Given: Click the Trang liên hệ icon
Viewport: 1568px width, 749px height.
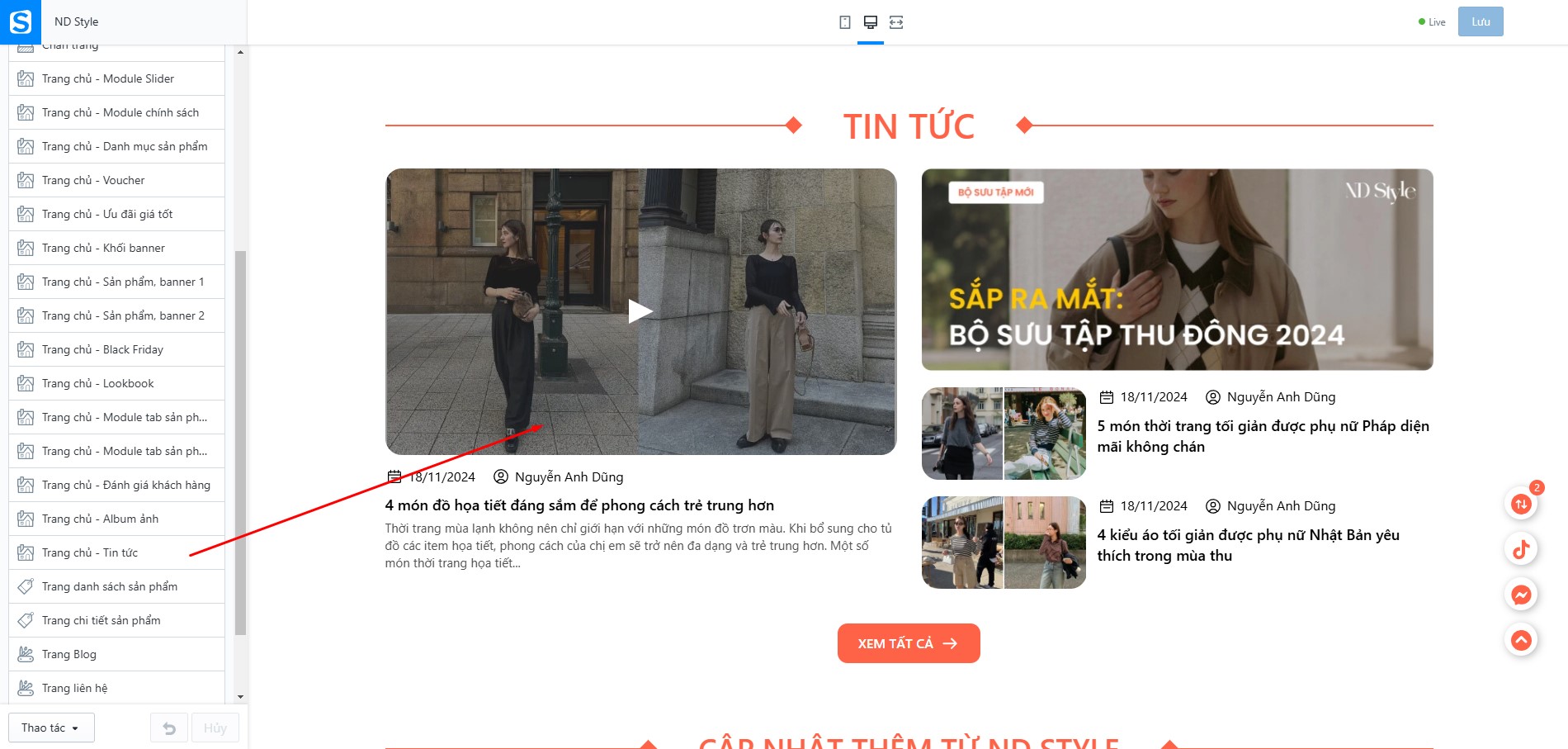Looking at the screenshot, I should click(x=26, y=688).
